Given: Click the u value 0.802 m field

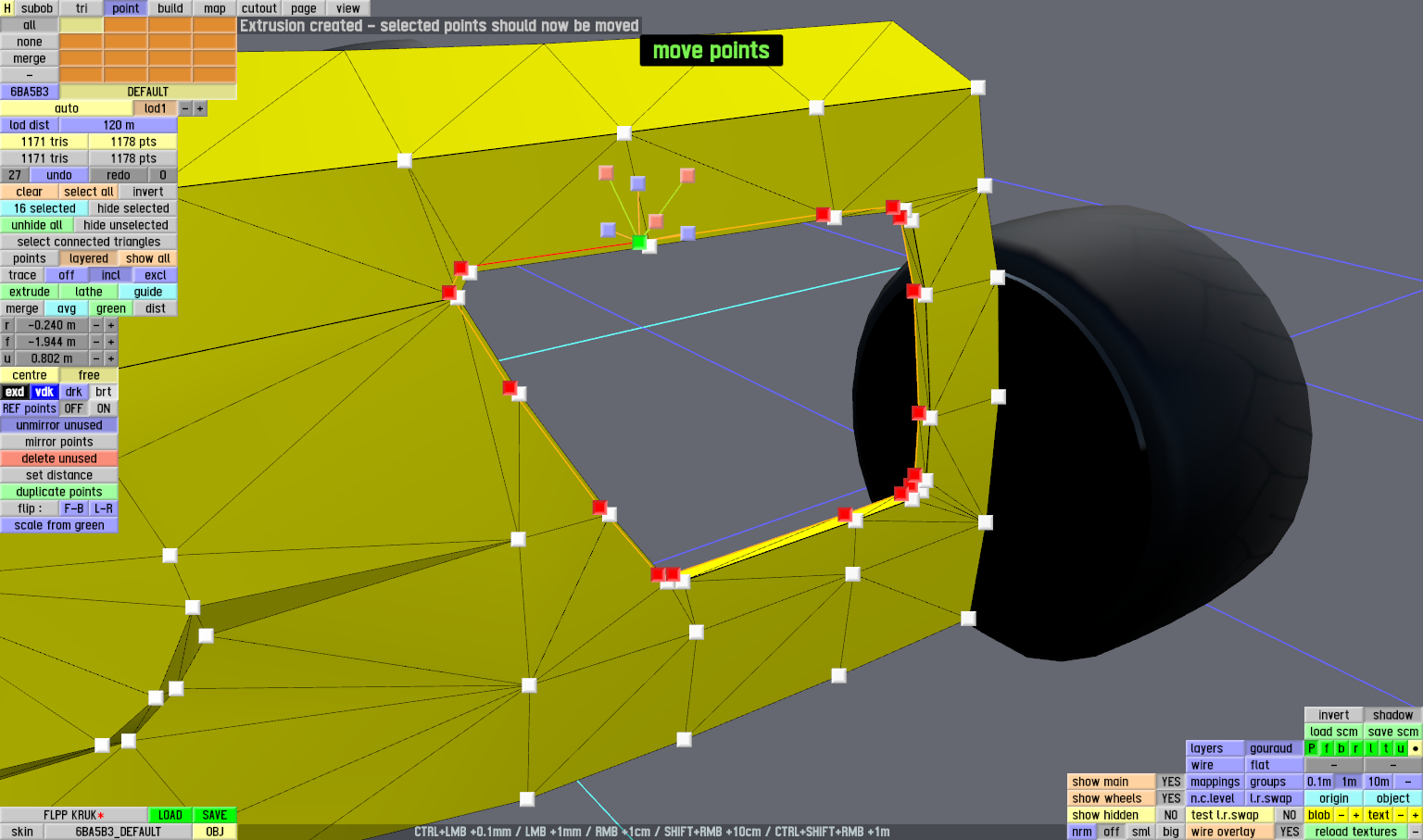Looking at the screenshot, I should click(x=52, y=358).
